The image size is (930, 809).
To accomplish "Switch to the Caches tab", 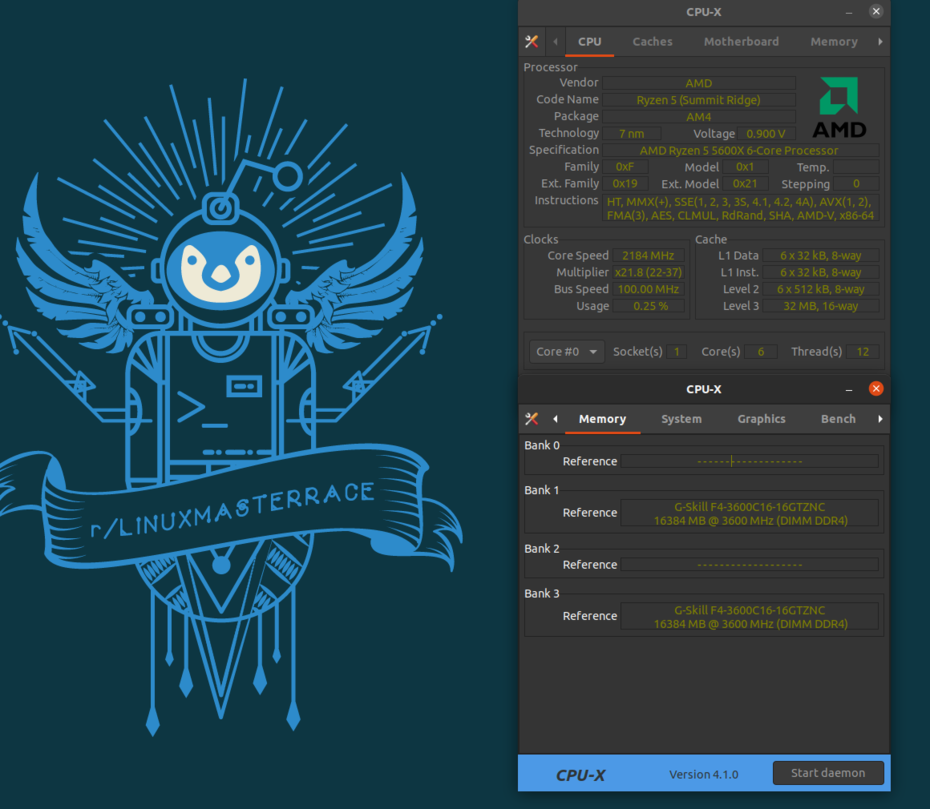I will 652,42.
